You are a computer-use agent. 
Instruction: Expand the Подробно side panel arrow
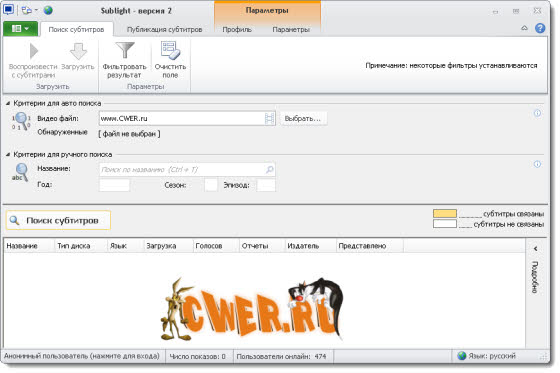click(535, 249)
